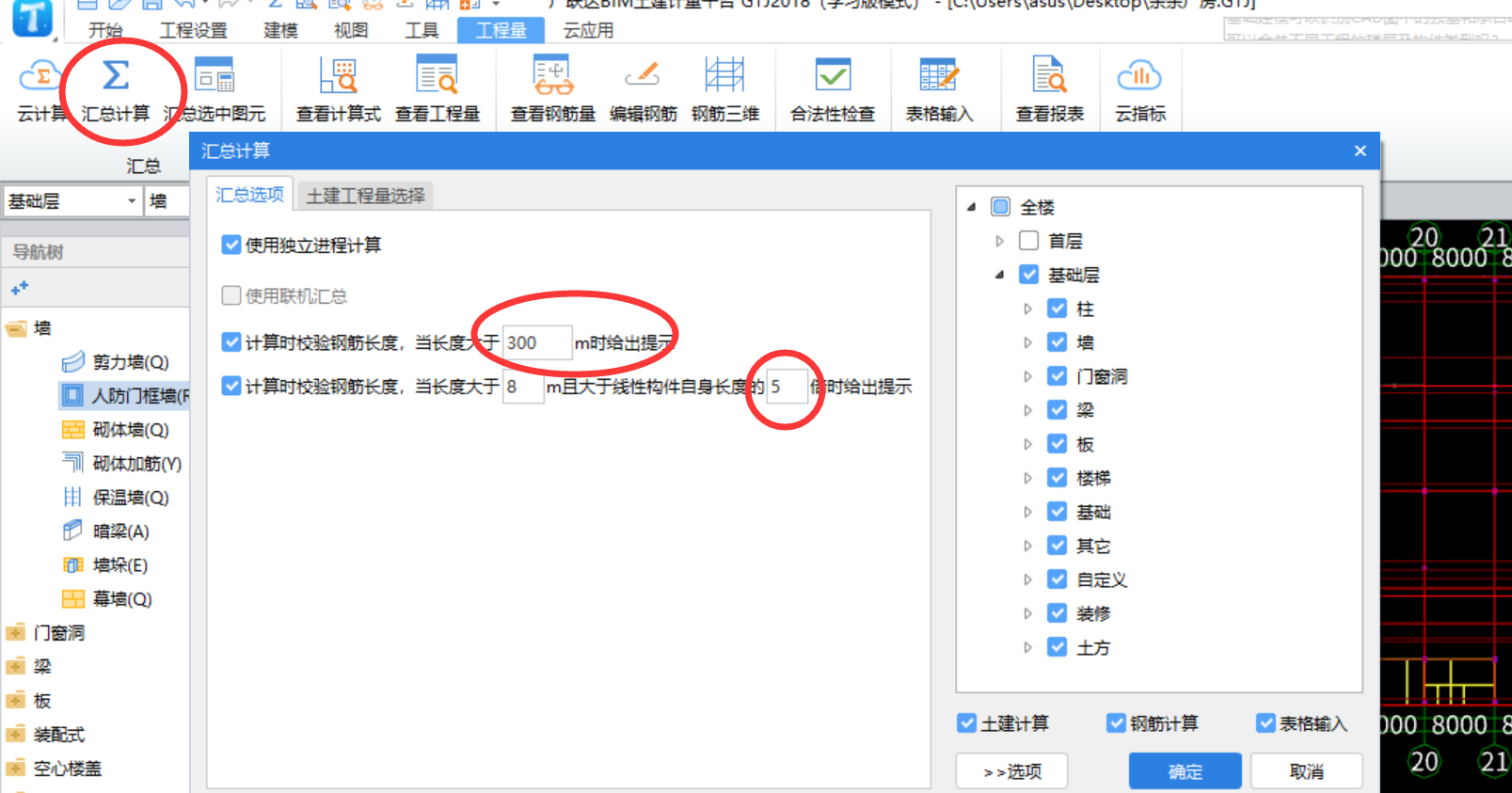
Task: Toggle 钢筋计算 checkbox
Action: pyautogui.click(x=1116, y=722)
